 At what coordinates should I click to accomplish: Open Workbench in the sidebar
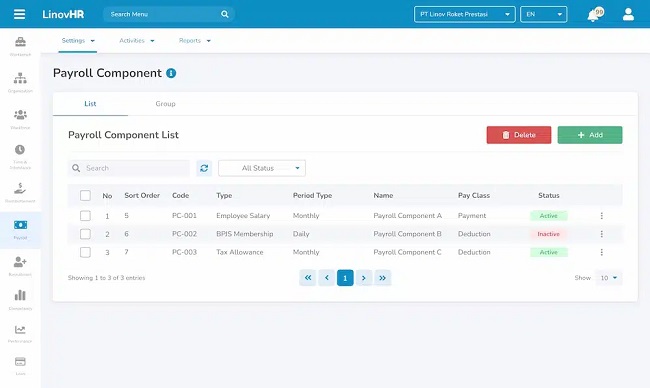tap(20, 46)
